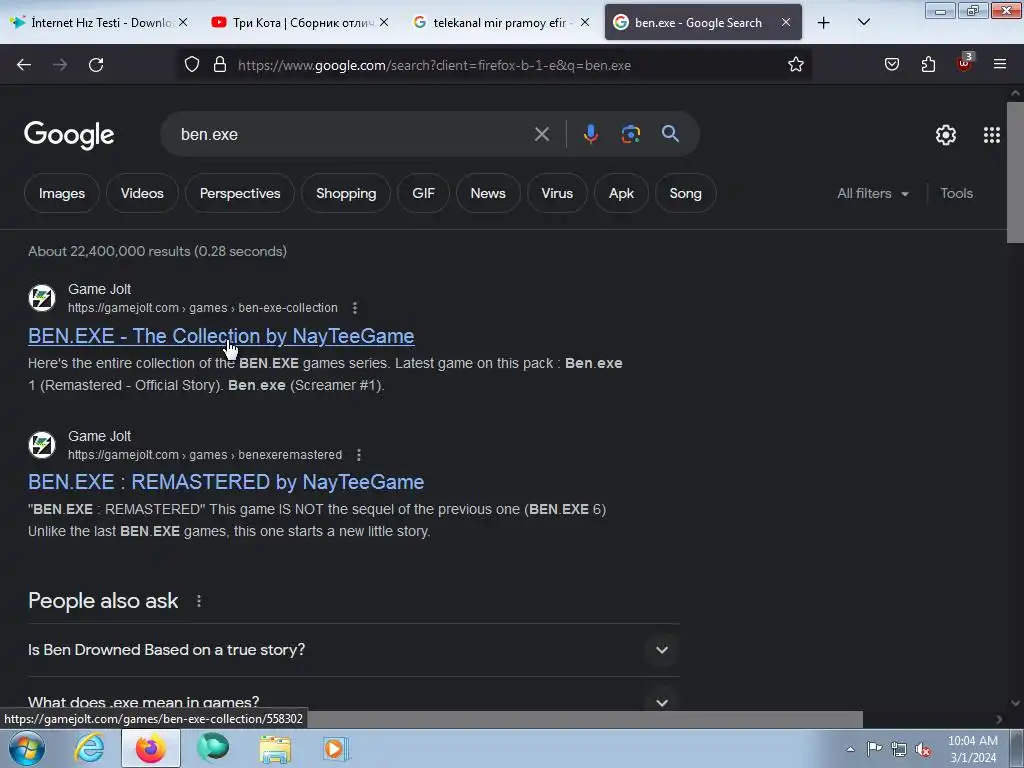1024x768 pixels.
Task: Open green globe browser in taskbar
Action: coord(212,748)
